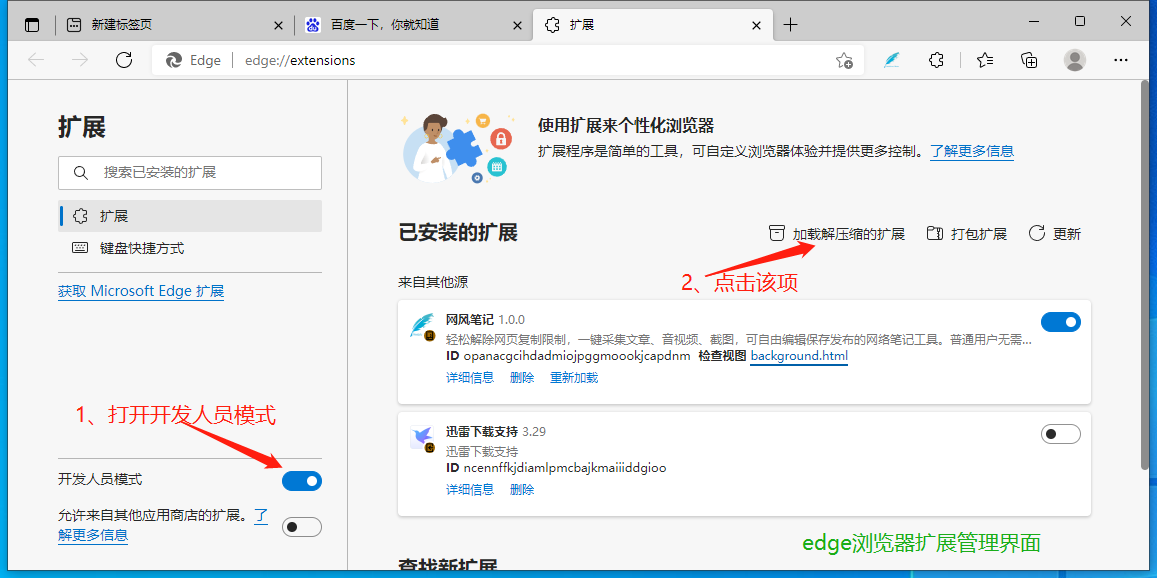
Task: Click the Edge logo in address bar
Action: (x=174, y=61)
